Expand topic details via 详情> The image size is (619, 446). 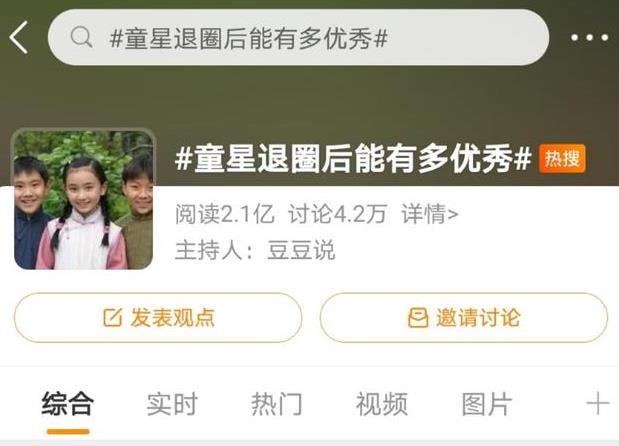[x=430, y=214]
